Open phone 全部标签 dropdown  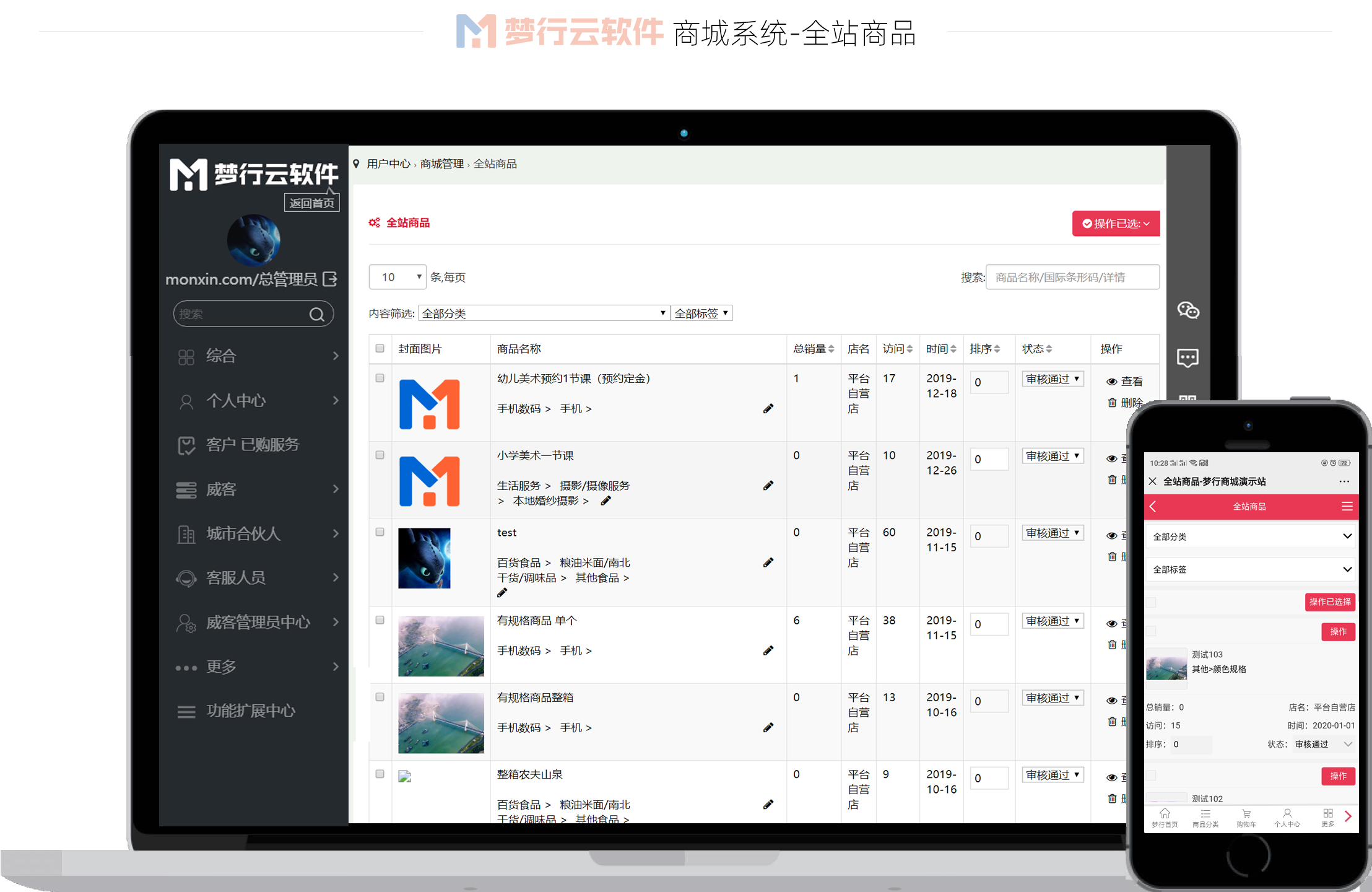[x=1250, y=569]
